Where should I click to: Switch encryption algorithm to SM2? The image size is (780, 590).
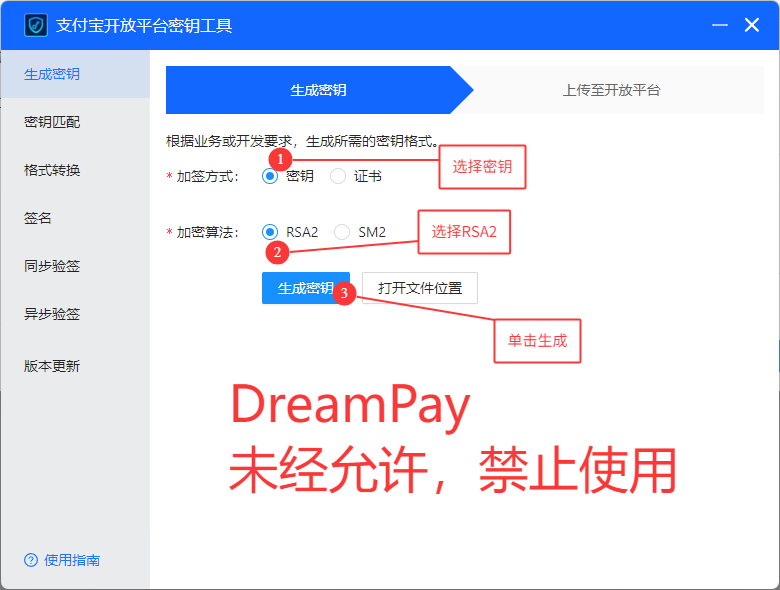[342, 232]
